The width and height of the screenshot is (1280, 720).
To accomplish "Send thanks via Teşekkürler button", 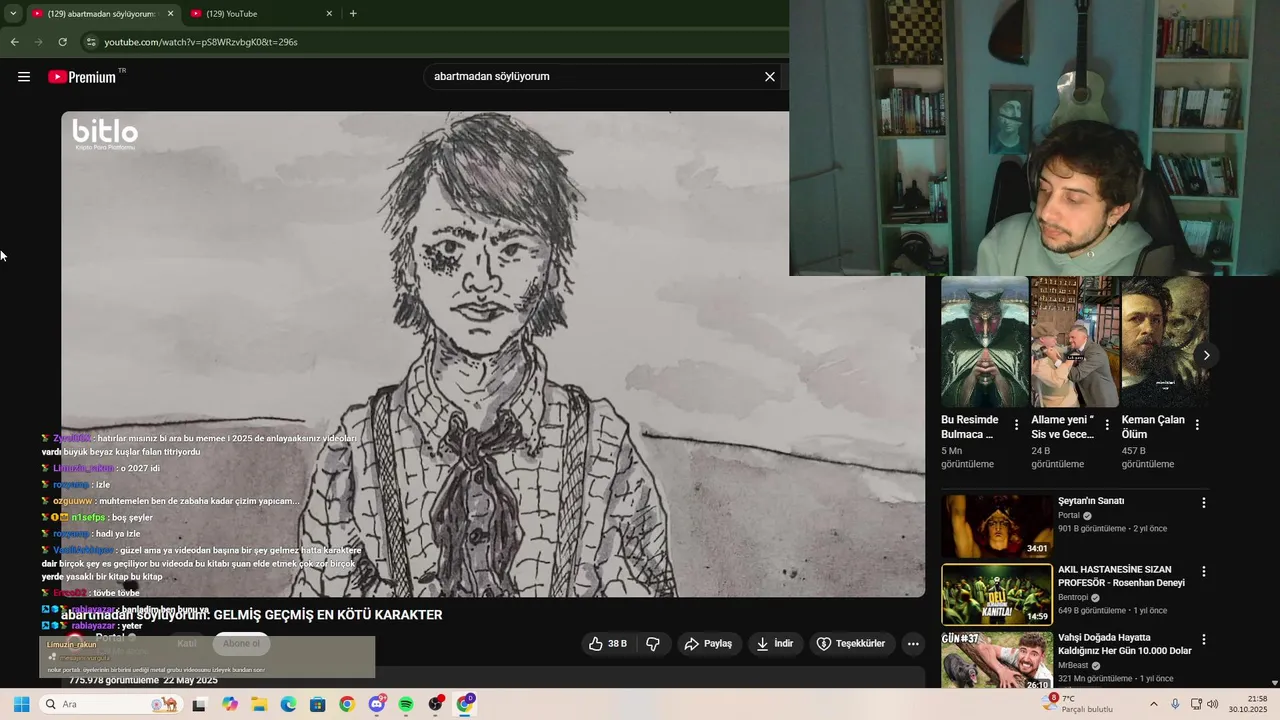I will point(852,644).
